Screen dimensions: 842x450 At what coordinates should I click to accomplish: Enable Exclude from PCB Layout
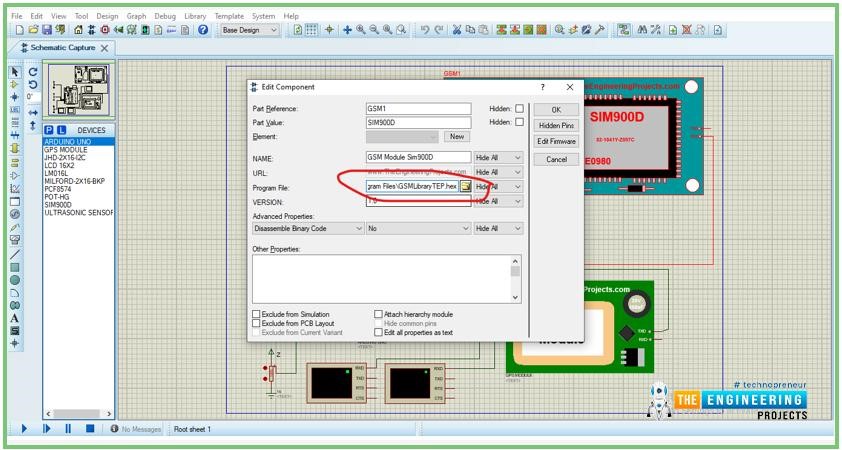(x=257, y=323)
